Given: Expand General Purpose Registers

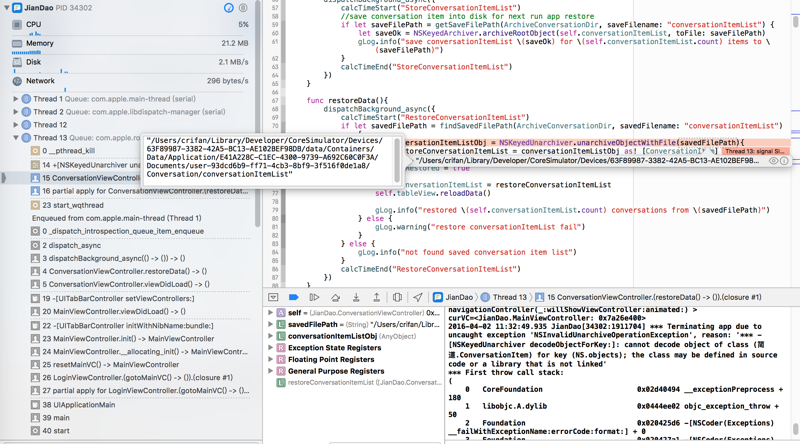Looking at the screenshot, I should coord(270,372).
